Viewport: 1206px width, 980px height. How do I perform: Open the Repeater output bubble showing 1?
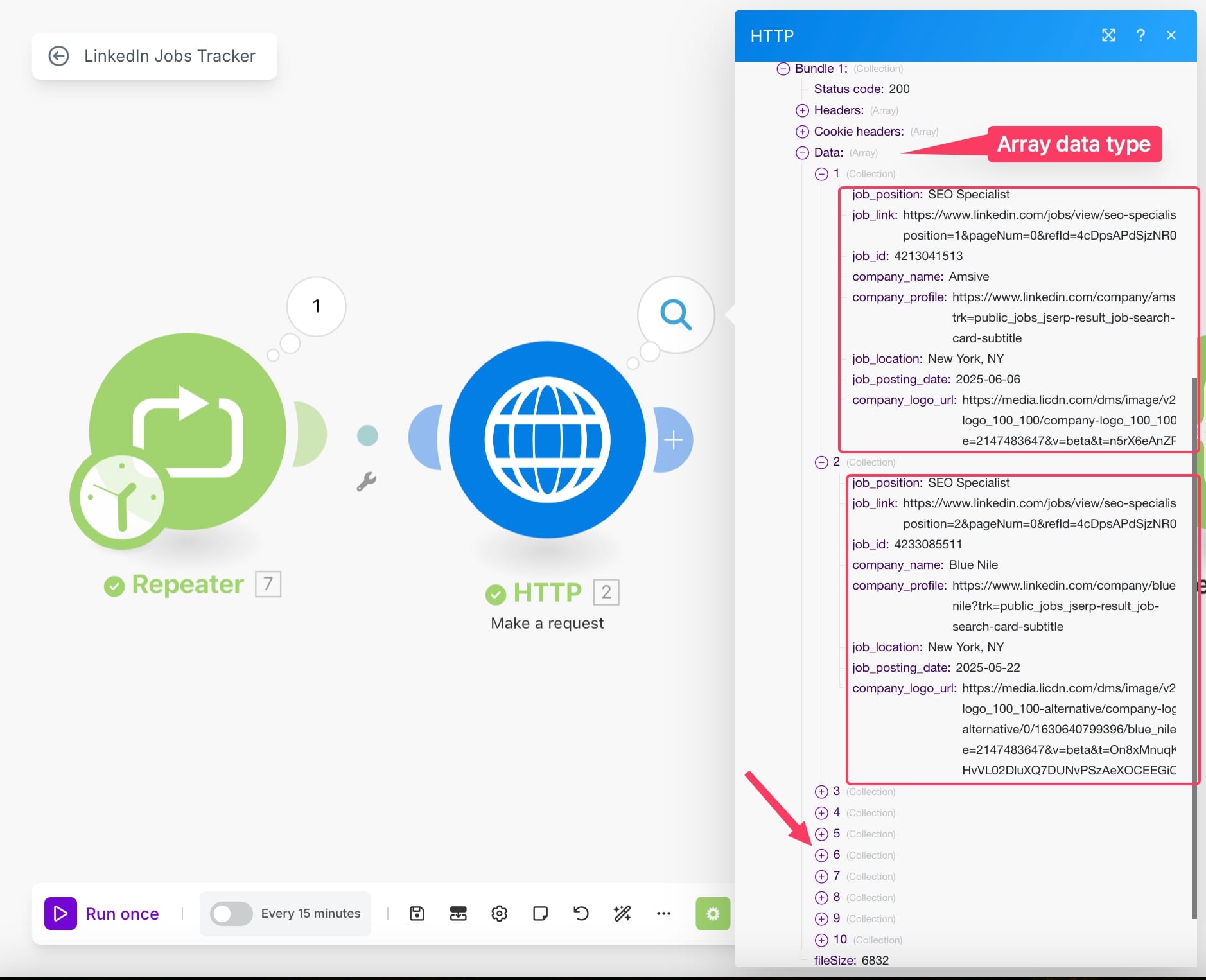(x=316, y=306)
